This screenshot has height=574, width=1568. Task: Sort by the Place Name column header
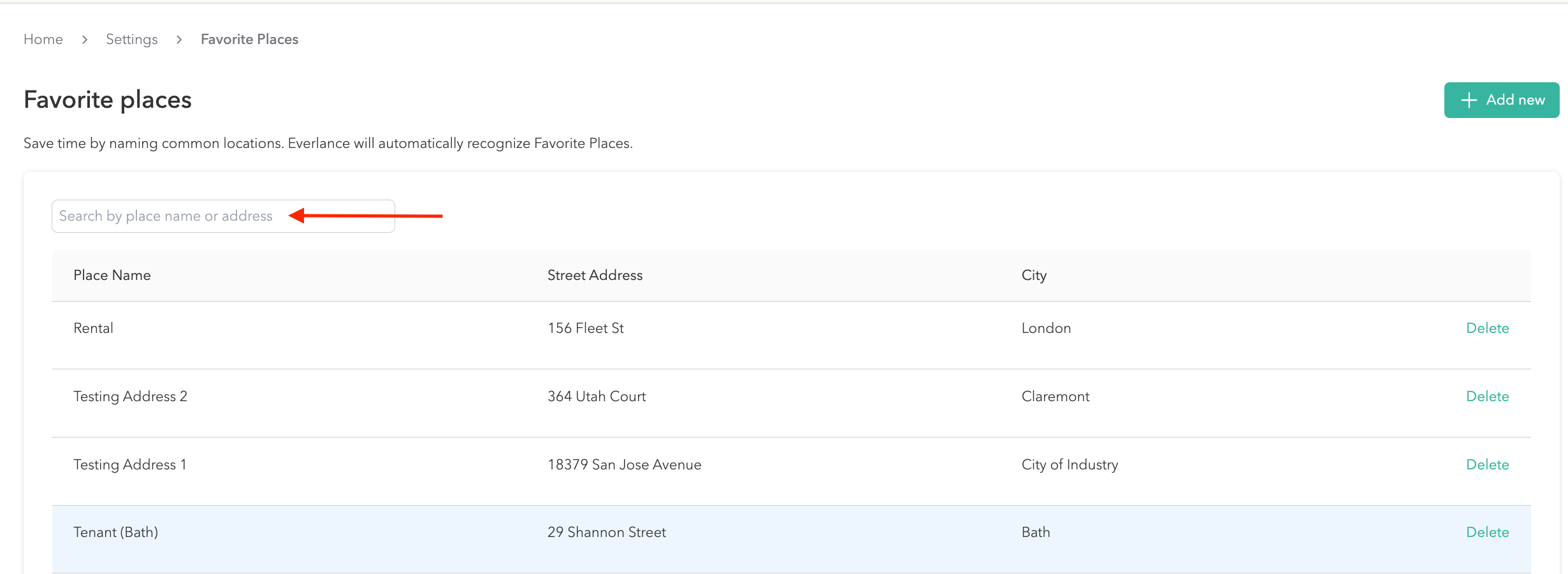point(112,276)
